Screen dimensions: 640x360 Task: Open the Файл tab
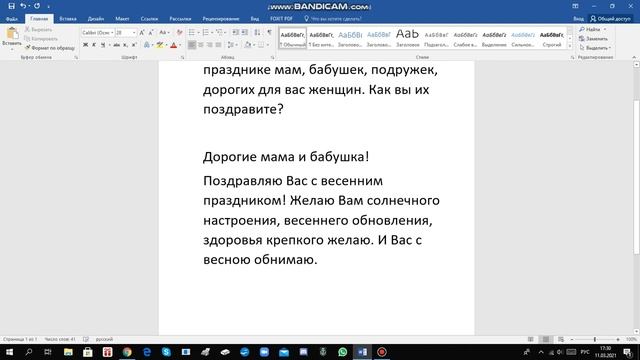(x=12, y=19)
